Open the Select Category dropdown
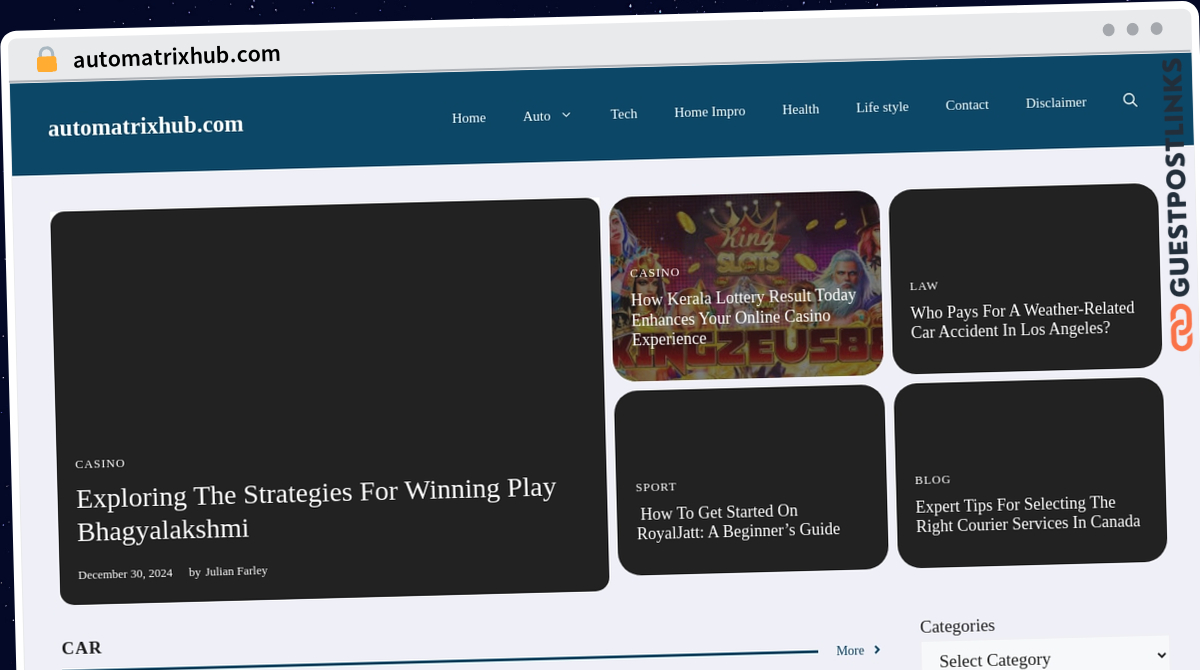1200x670 pixels. tap(1045, 657)
